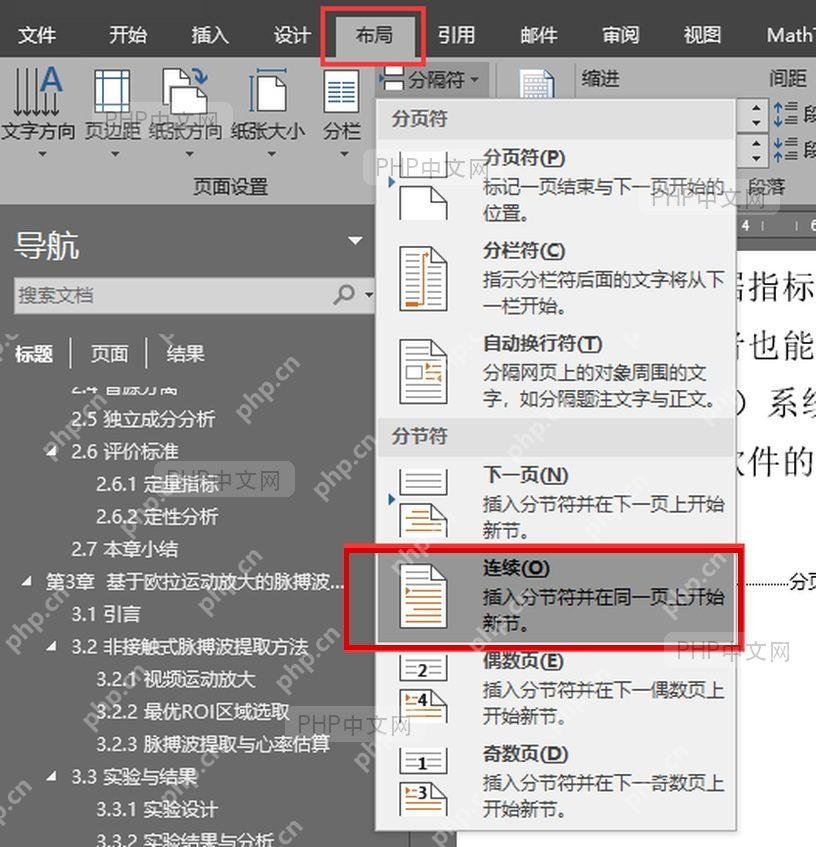Switch to the 邮件 Mailings tab

coord(538,35)
